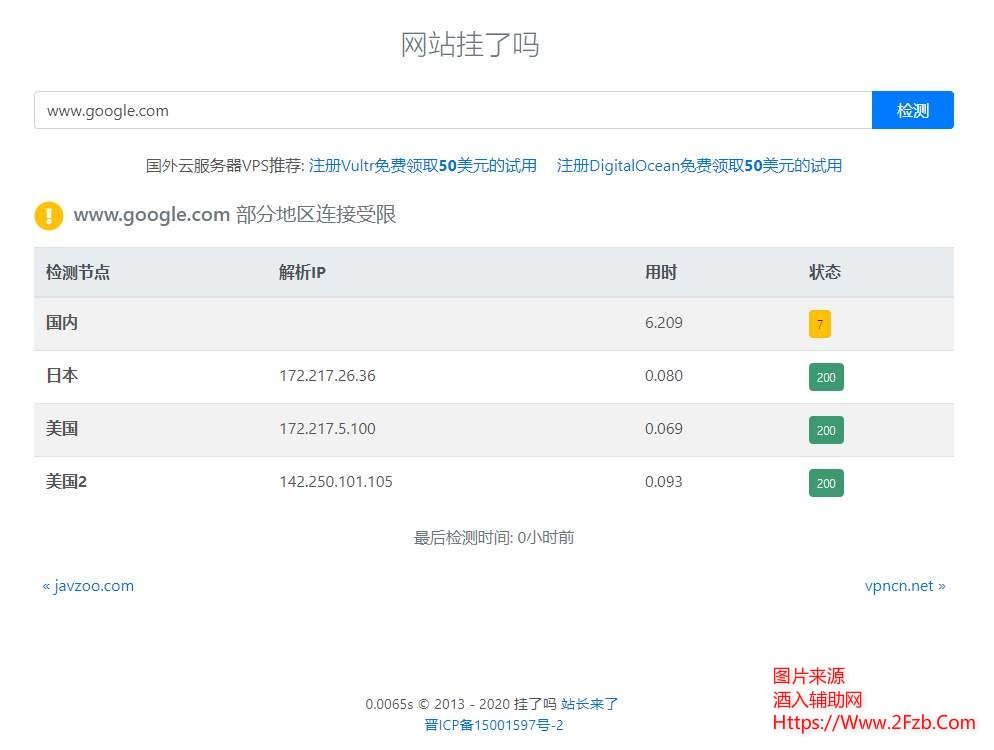Click the 网站挂了吗 page title
Image resolution: width=994 pixels, height=750 pixels.
[x=470, y=45]
